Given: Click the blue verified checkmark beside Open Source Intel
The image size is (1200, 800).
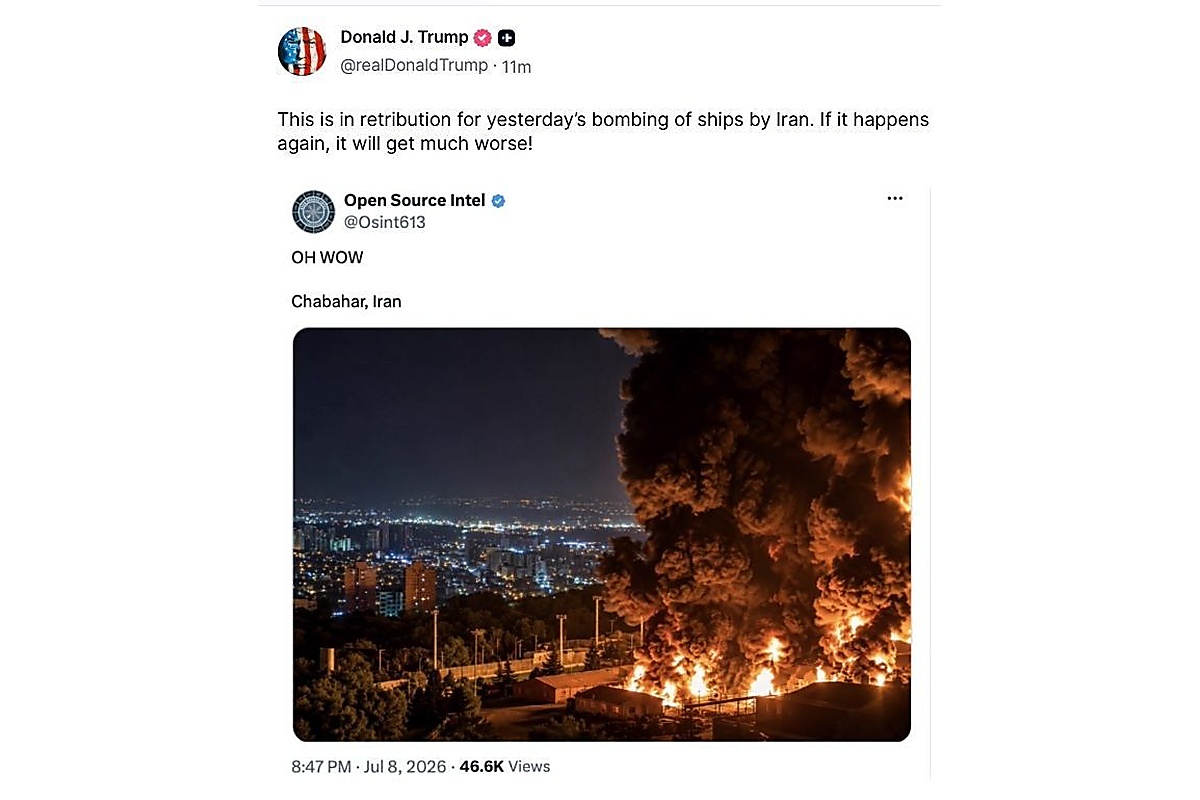Looking at the screenshot, I should pyautogui.click(x=498, y=201).
